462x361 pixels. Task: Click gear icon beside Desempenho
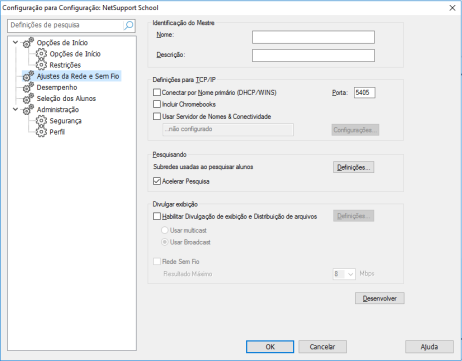click(x=28, y=87)
